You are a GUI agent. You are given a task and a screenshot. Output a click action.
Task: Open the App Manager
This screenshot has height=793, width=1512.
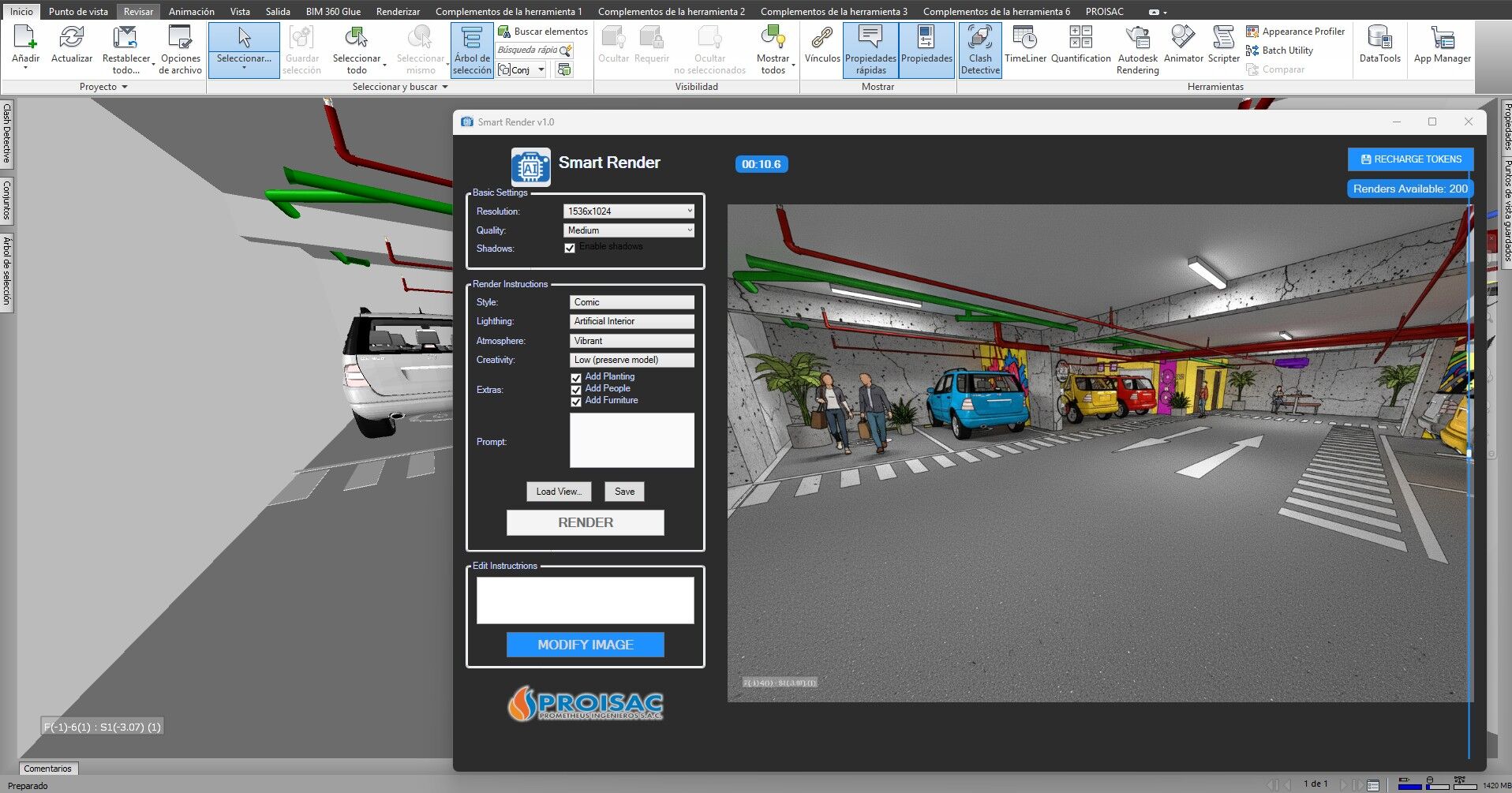tap(1442, 46)
